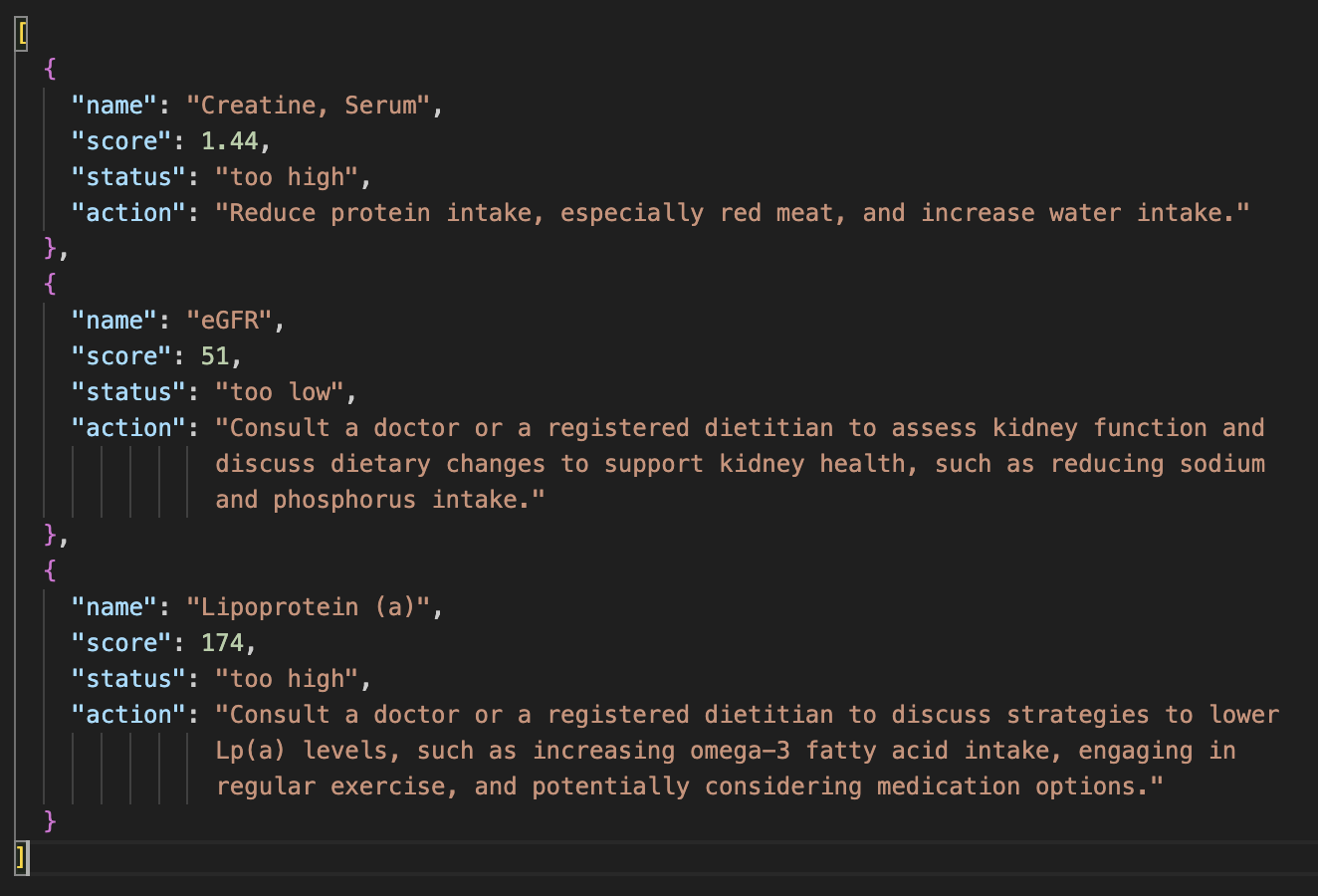Click the opening curly brace of the first object
This screenshot has width=1318, height=896.
tap(51, 70)
